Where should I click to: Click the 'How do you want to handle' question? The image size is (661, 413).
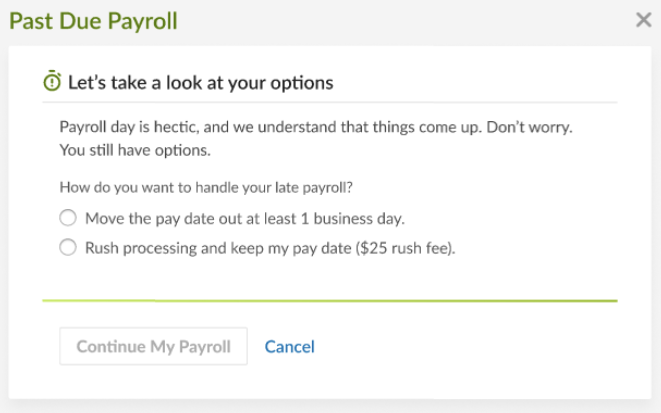[206, 188]
